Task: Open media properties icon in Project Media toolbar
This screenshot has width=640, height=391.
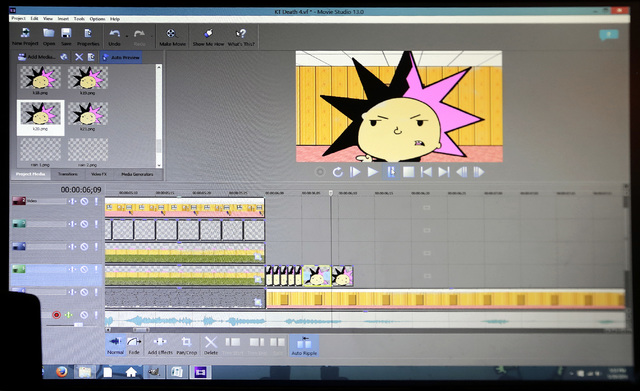Action: (91, 57)
